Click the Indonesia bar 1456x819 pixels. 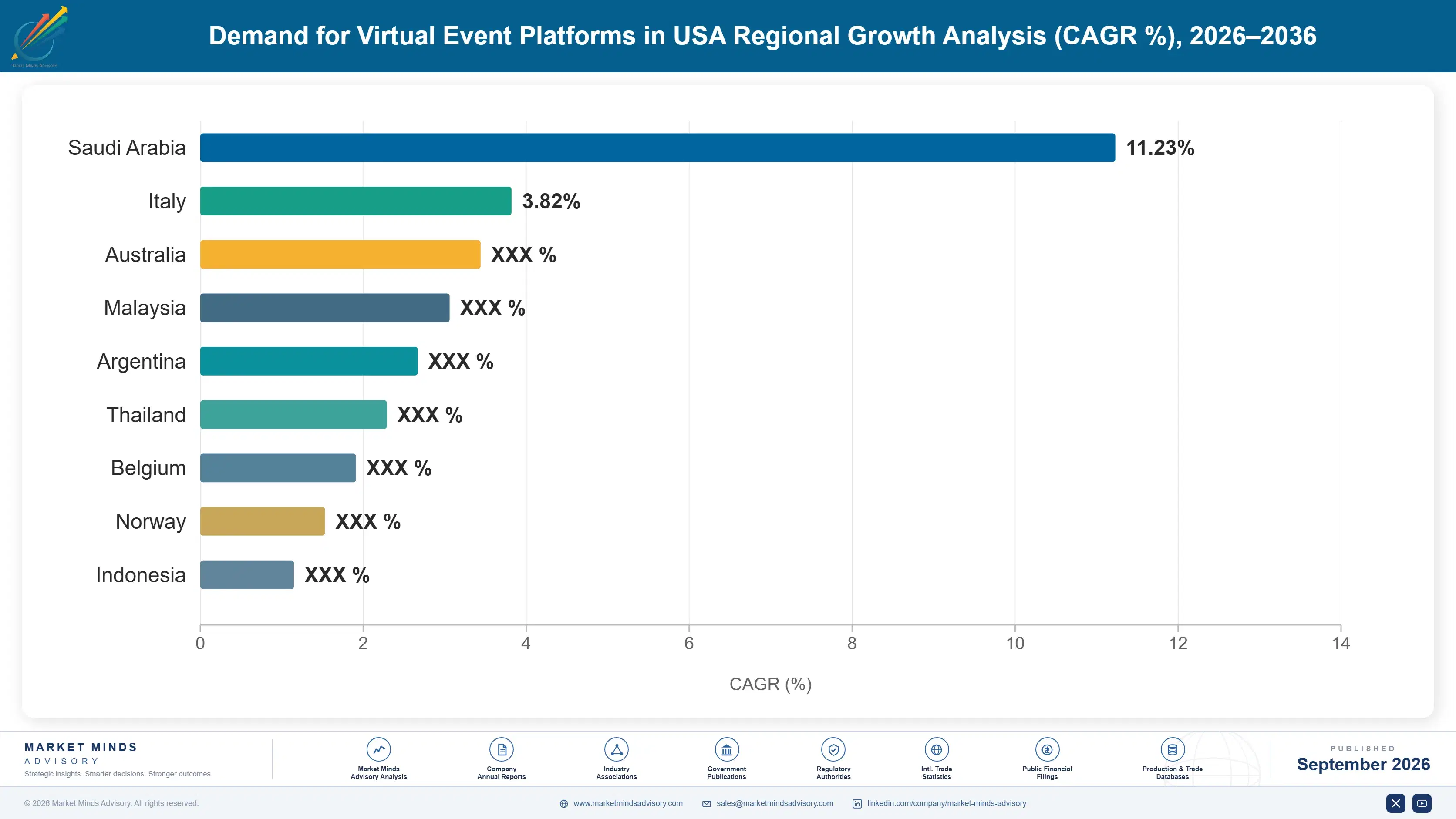(247, 575)
